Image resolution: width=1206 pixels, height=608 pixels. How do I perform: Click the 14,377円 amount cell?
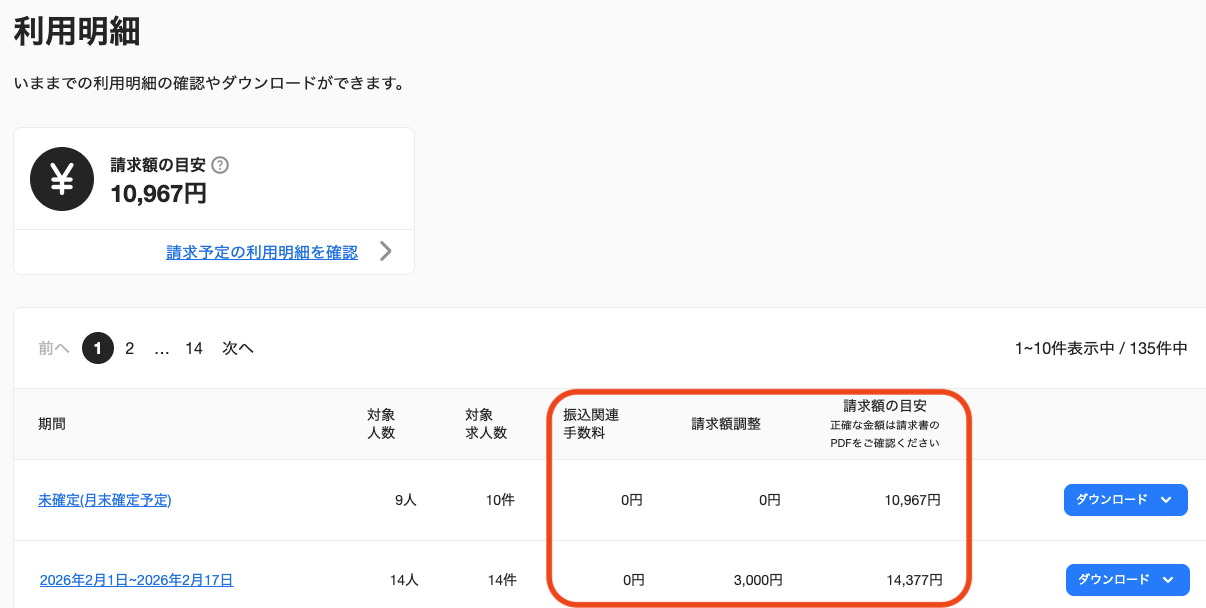[x=913, y=579]
